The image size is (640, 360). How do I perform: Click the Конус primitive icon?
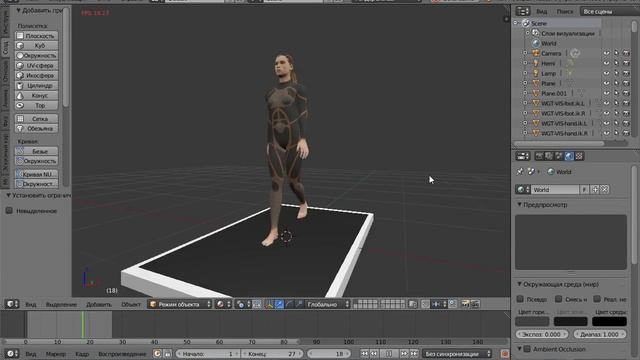tap(20, 96)
